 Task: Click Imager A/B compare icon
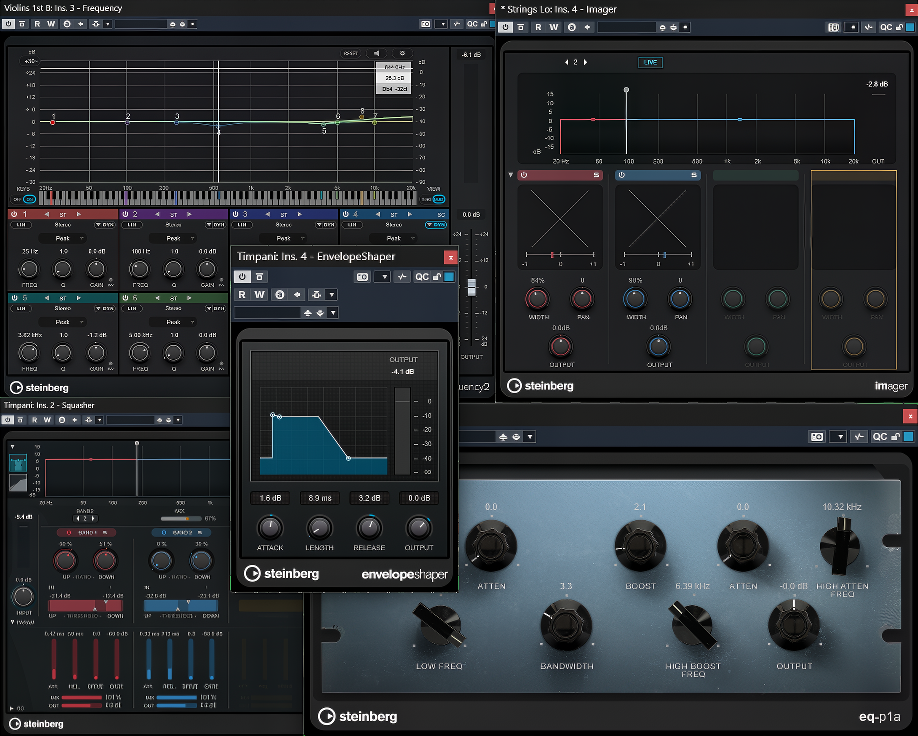(x=571, y=27)
